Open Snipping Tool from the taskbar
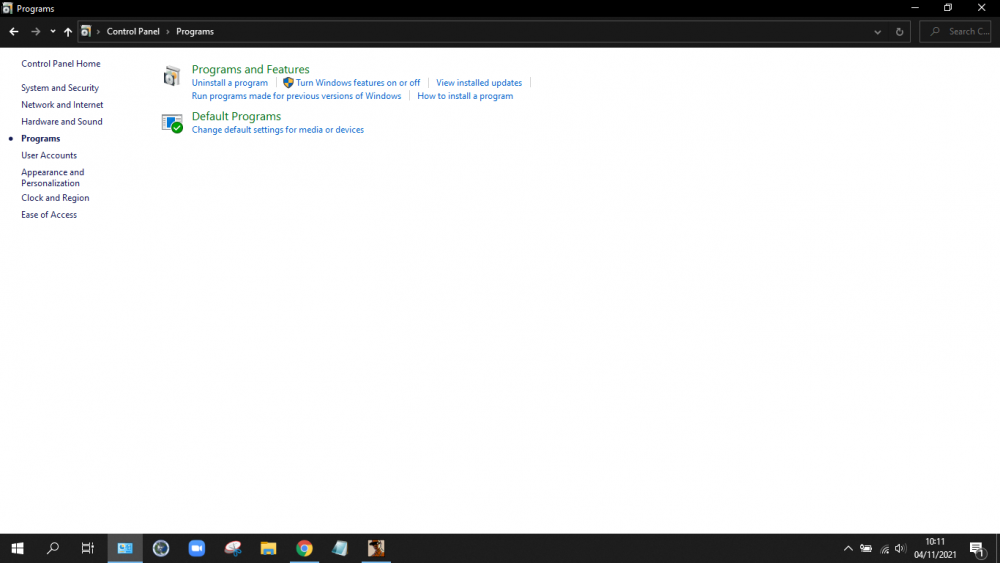 233,548
